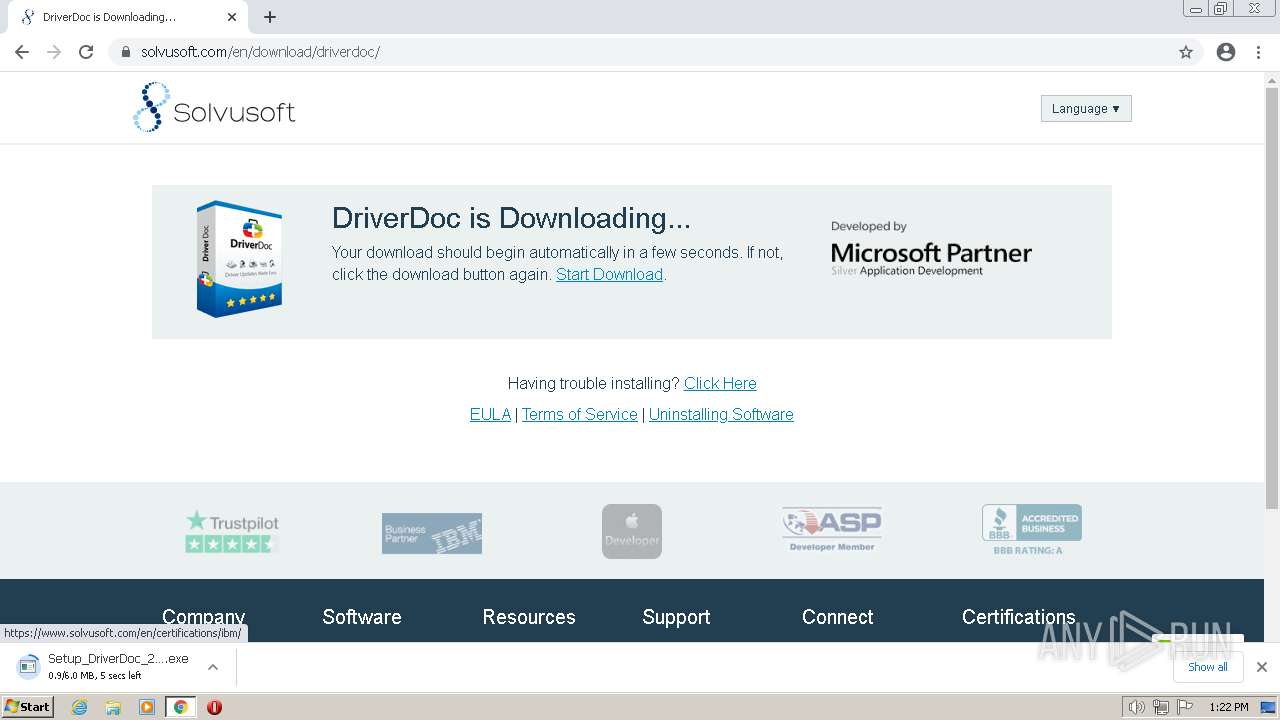Click the padlock site info icon
The height and width of the screenshot is (720, 1280).
tap(126, 52)
